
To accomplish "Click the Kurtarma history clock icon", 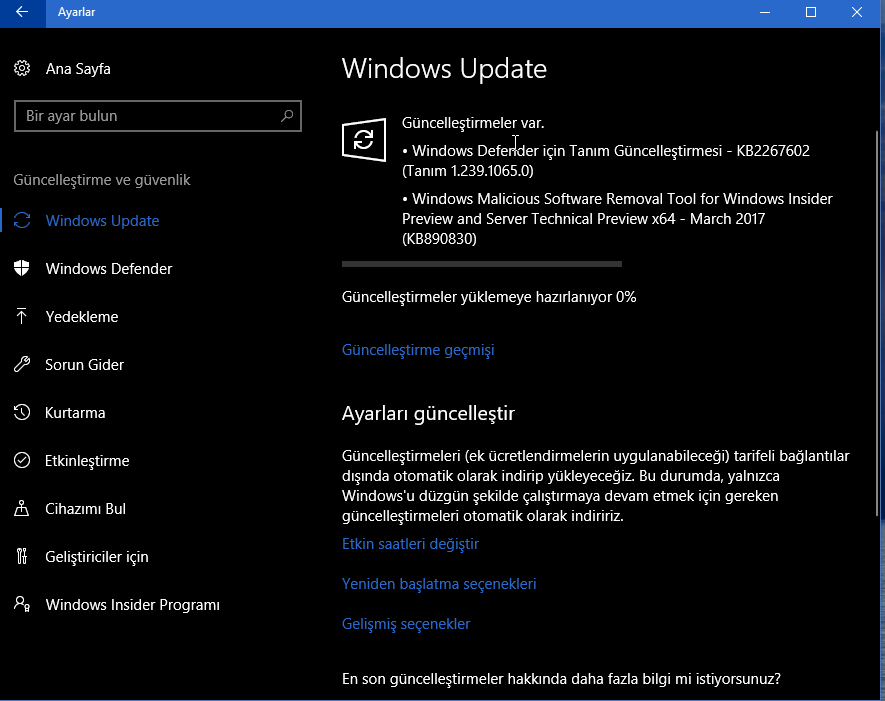I will pyautogui.click(x=21, y=412).
